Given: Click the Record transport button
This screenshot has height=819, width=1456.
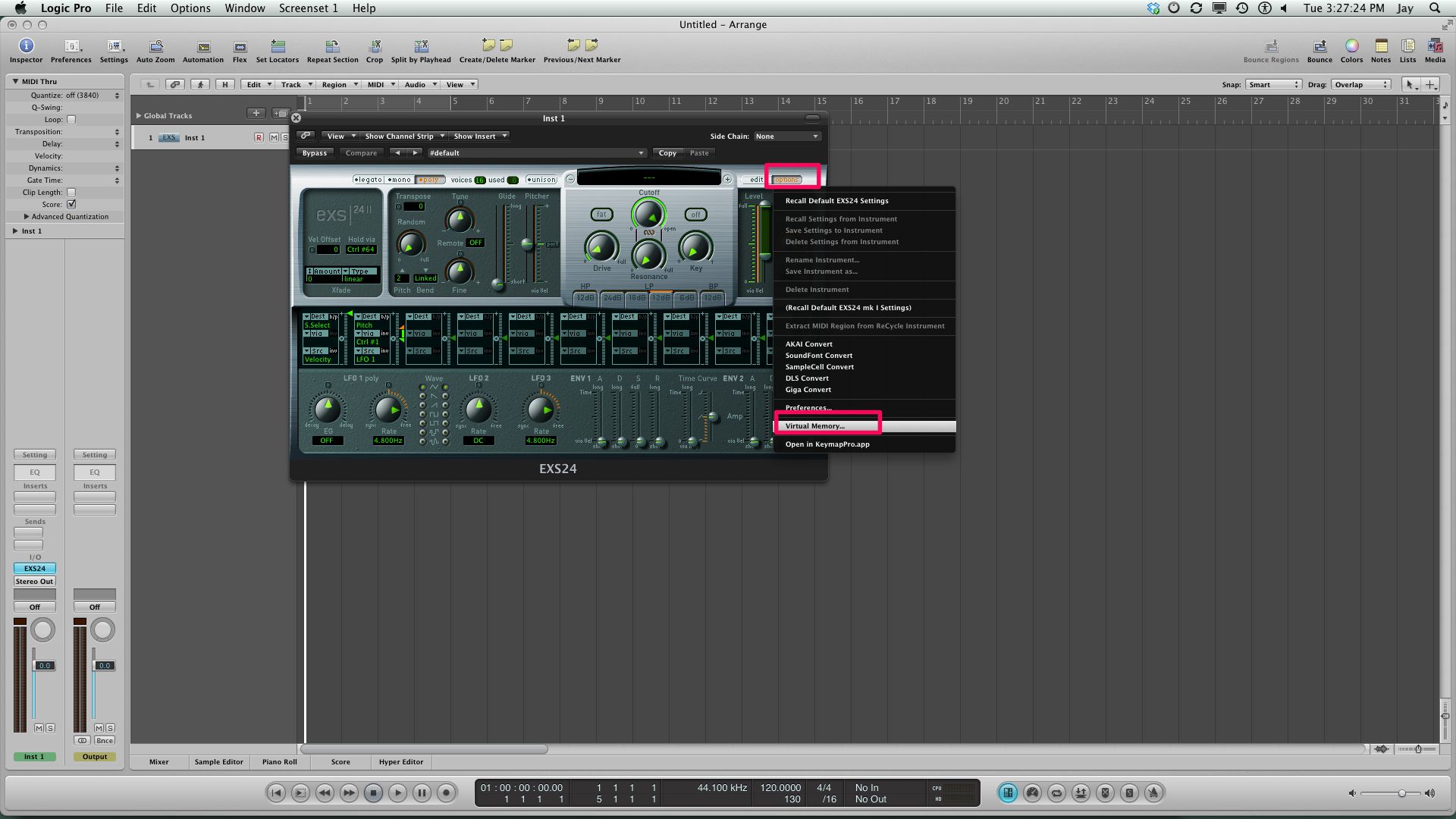Looking at the screenshot, I should pos(446,792).
